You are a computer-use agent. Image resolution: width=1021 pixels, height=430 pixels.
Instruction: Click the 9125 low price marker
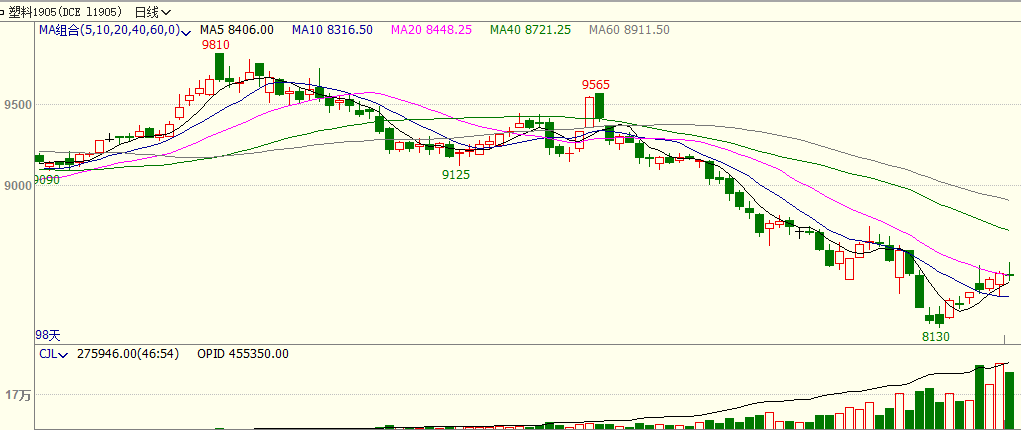tap(456, 175)
